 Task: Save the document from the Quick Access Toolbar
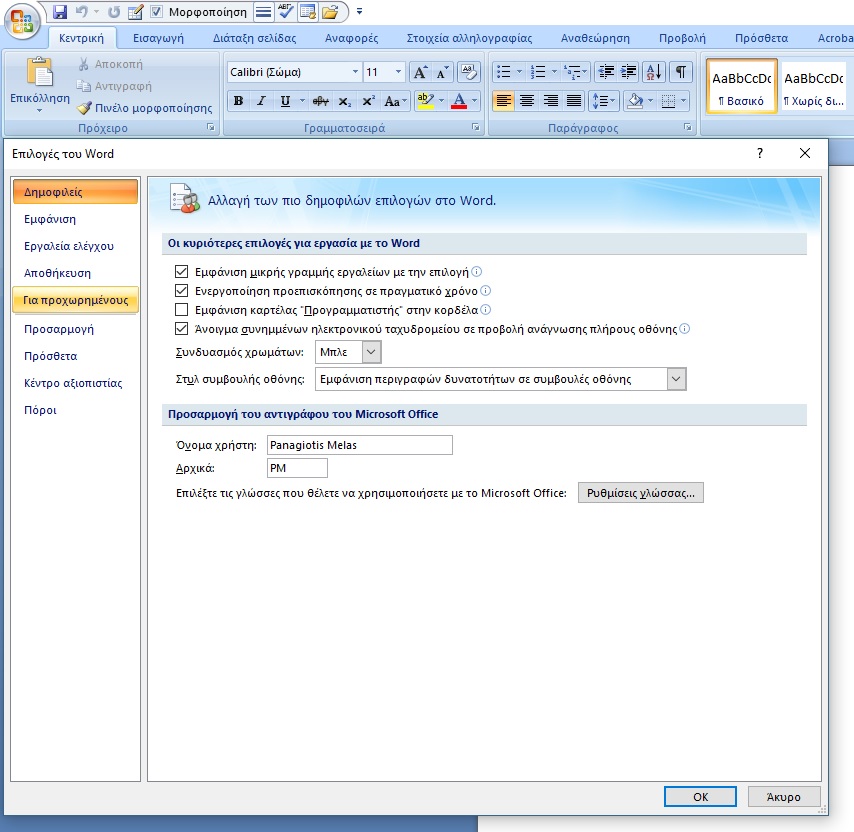click(60, 11)
